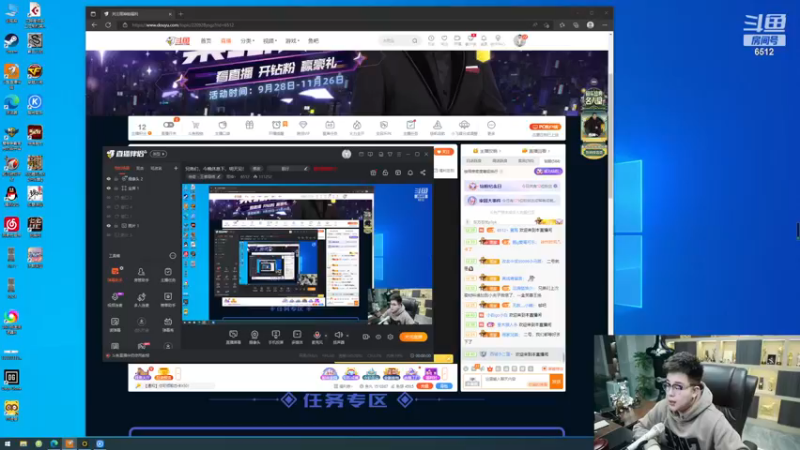
Task: Open 首页 in Douyu navigation
Action: tap(206, 41)
